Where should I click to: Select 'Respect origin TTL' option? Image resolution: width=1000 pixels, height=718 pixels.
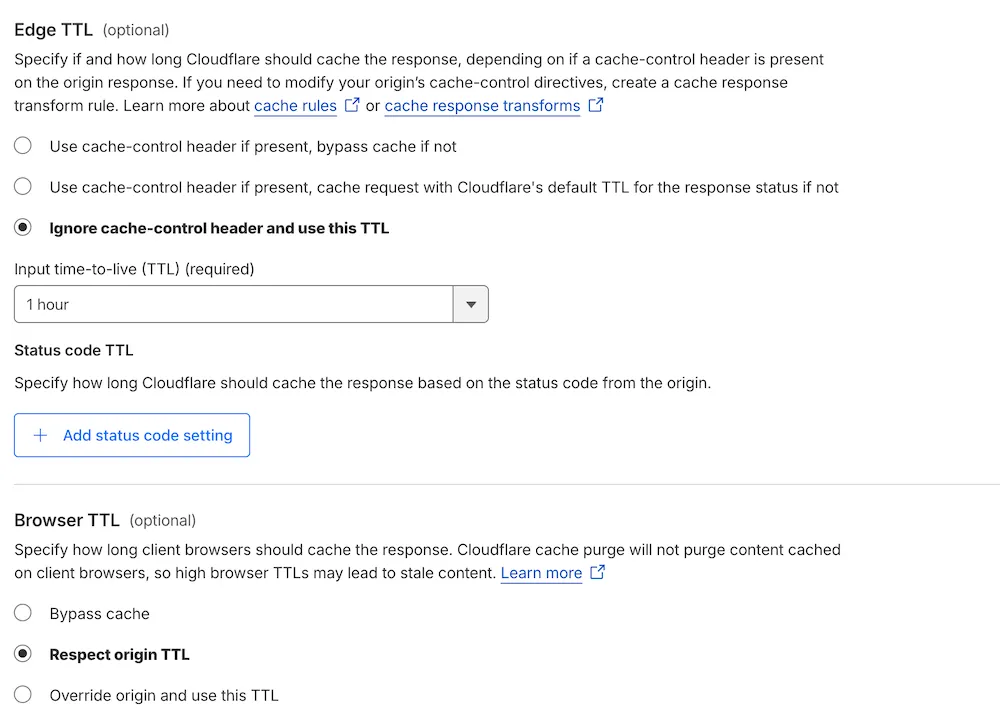coord(23,654)
